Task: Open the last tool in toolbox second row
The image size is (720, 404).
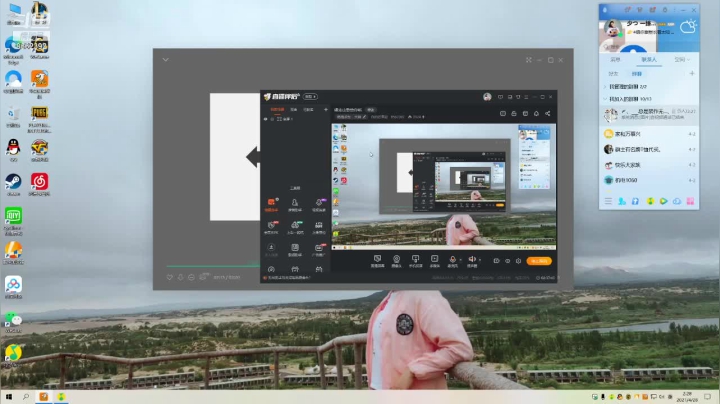Action: pyautogui.click(x=319, y=227)
